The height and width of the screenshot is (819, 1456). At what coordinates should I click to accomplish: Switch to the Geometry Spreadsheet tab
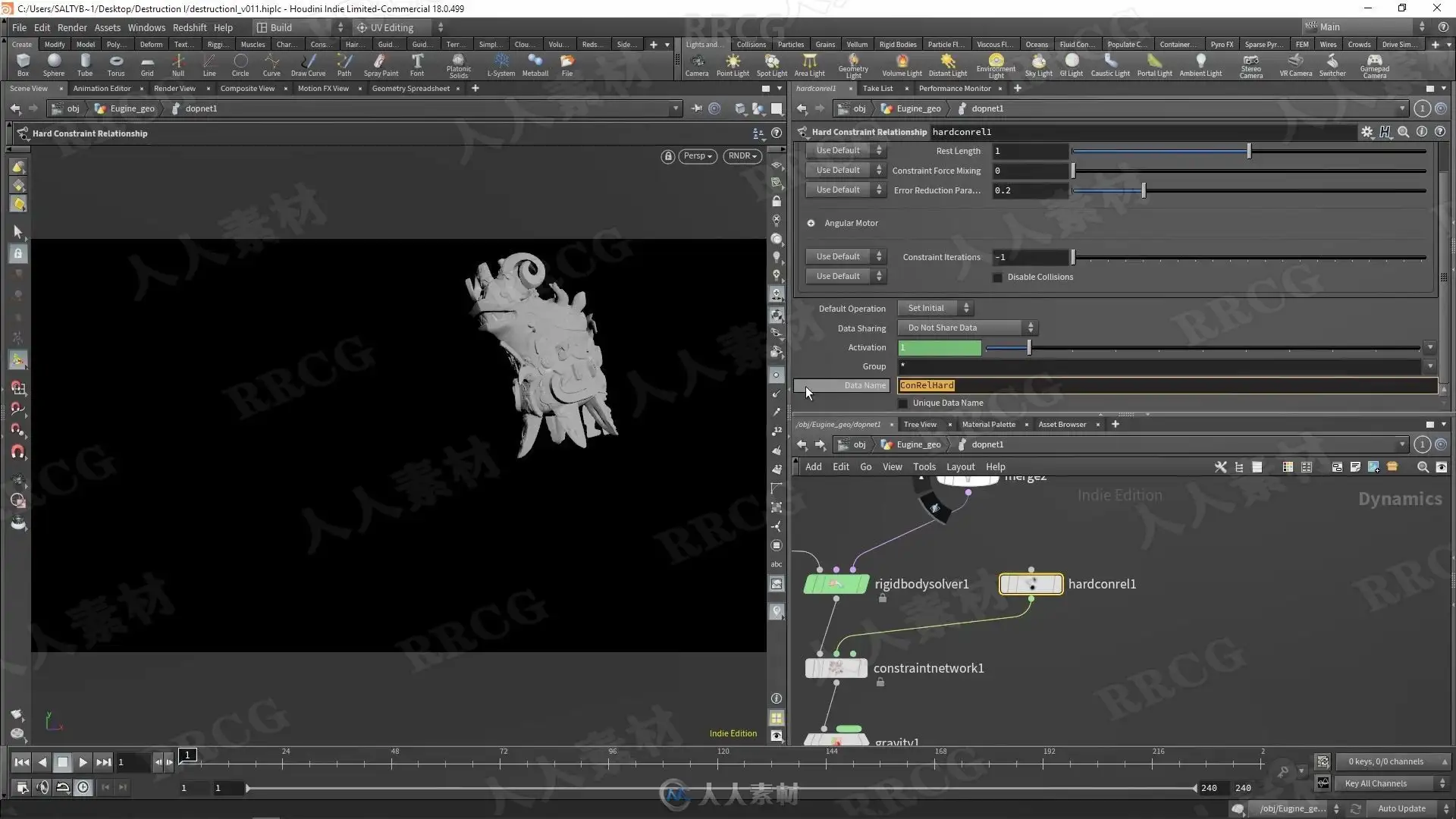click(x=410, y=89)
